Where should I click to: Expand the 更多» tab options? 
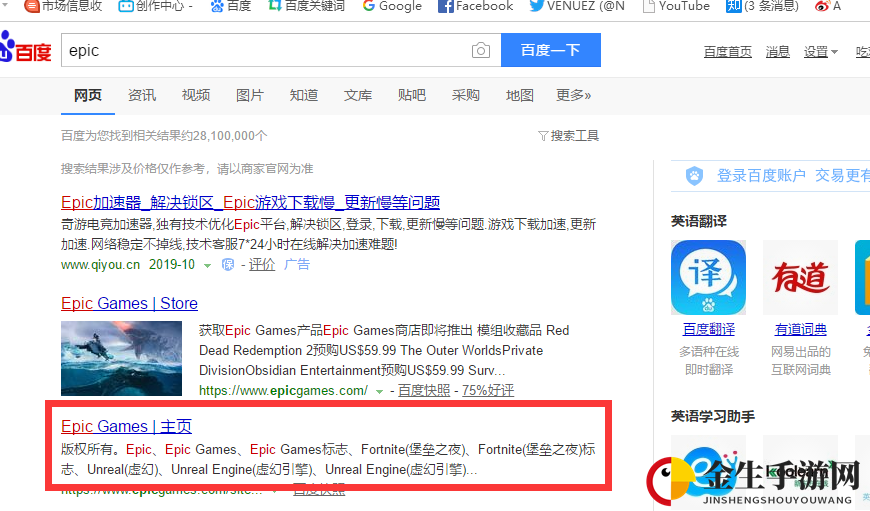[x=574, y=95]
